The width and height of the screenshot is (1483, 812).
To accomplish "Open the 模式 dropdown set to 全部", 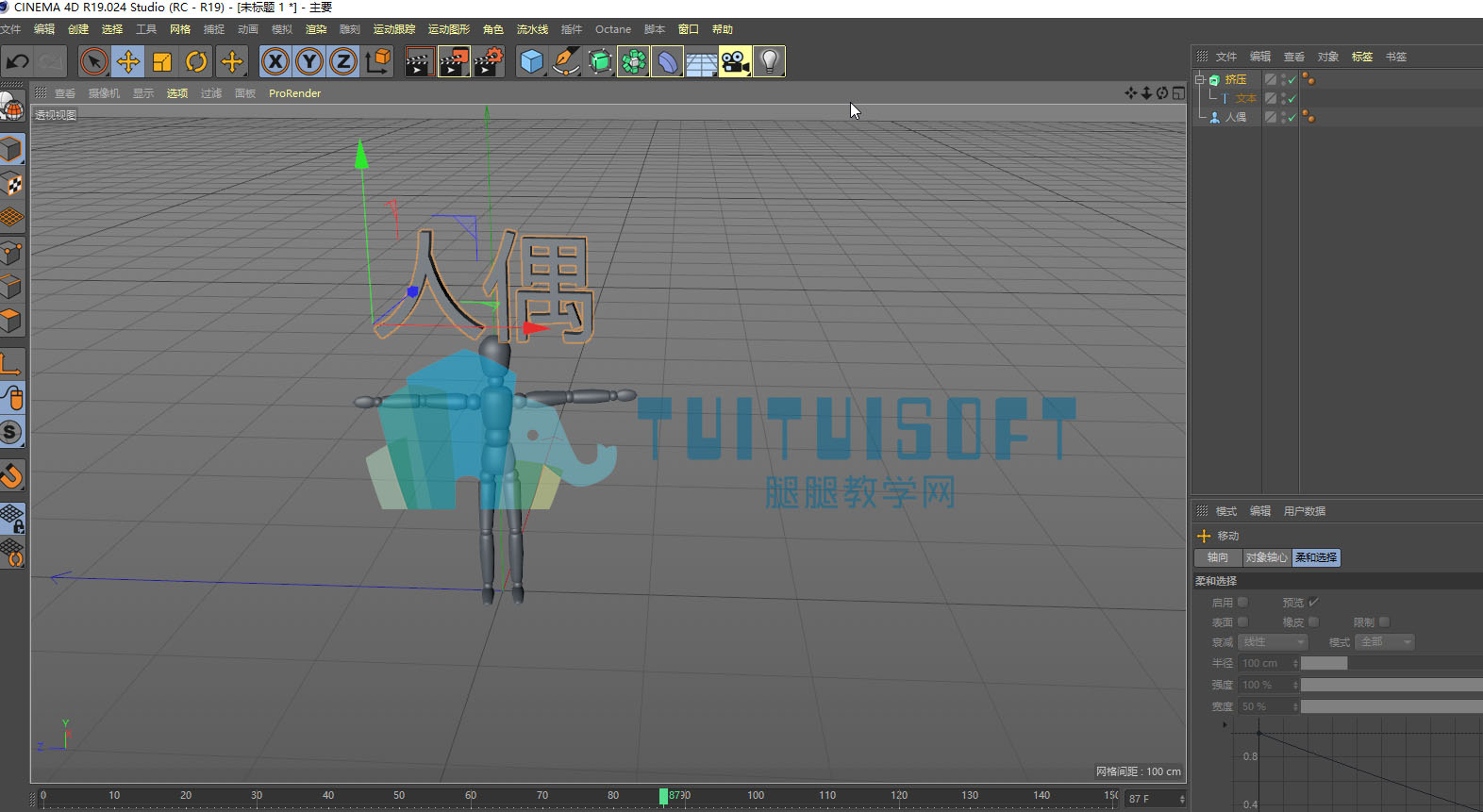I will point(1385,642).
